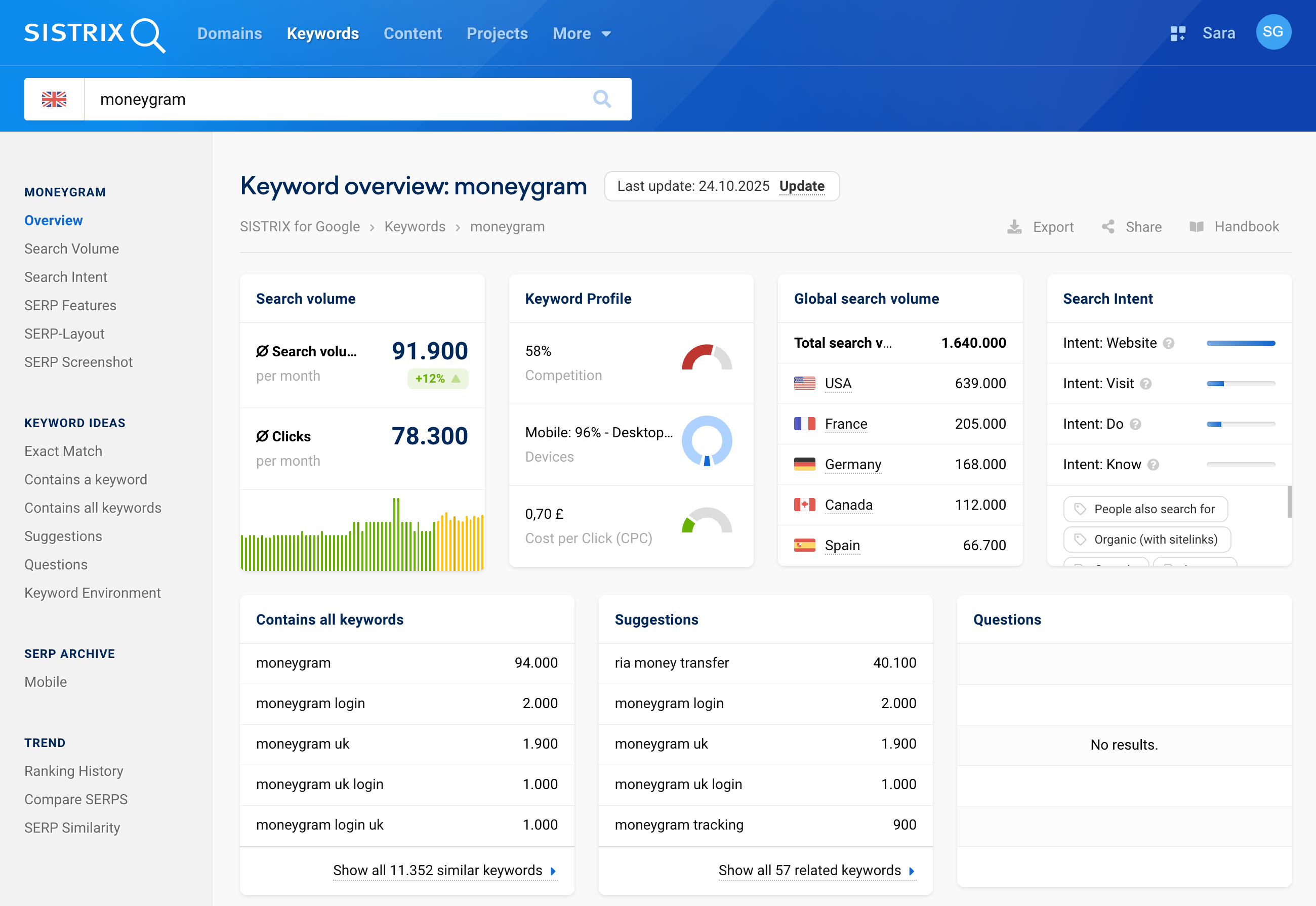
Task: Select the Organic (with sitelinks) tag
Action: [x=1146, y=539]
